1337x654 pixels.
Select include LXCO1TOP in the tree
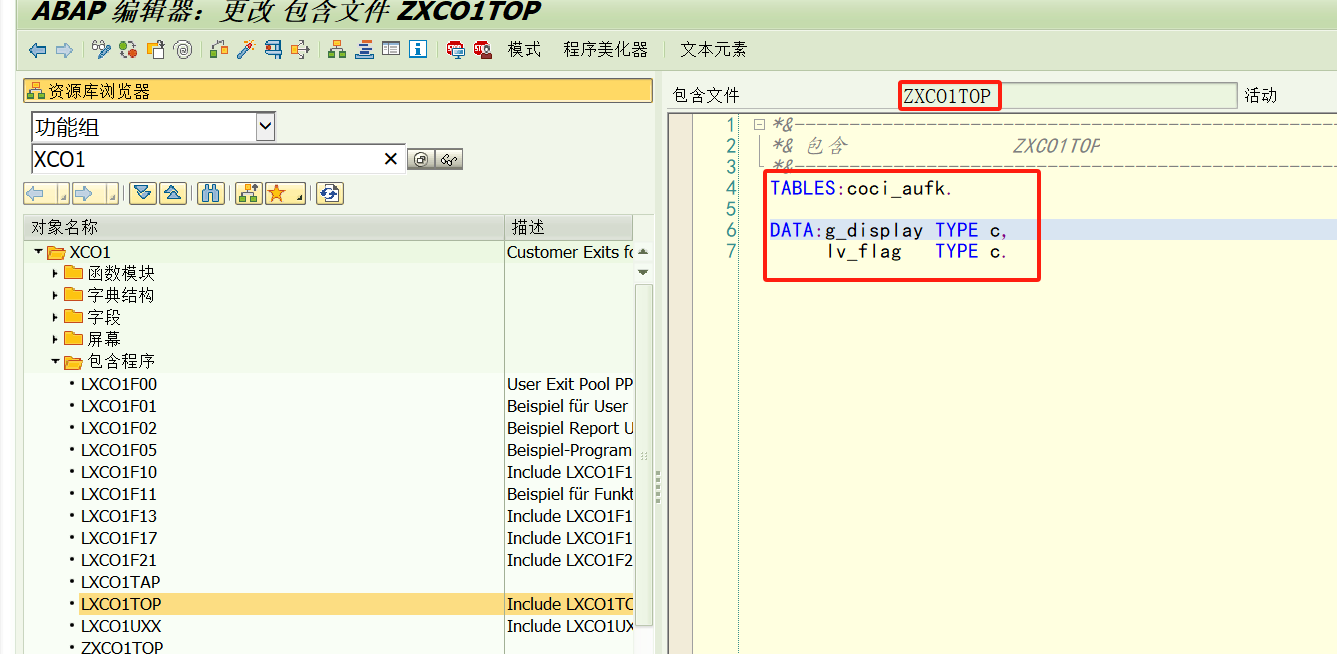121,604
